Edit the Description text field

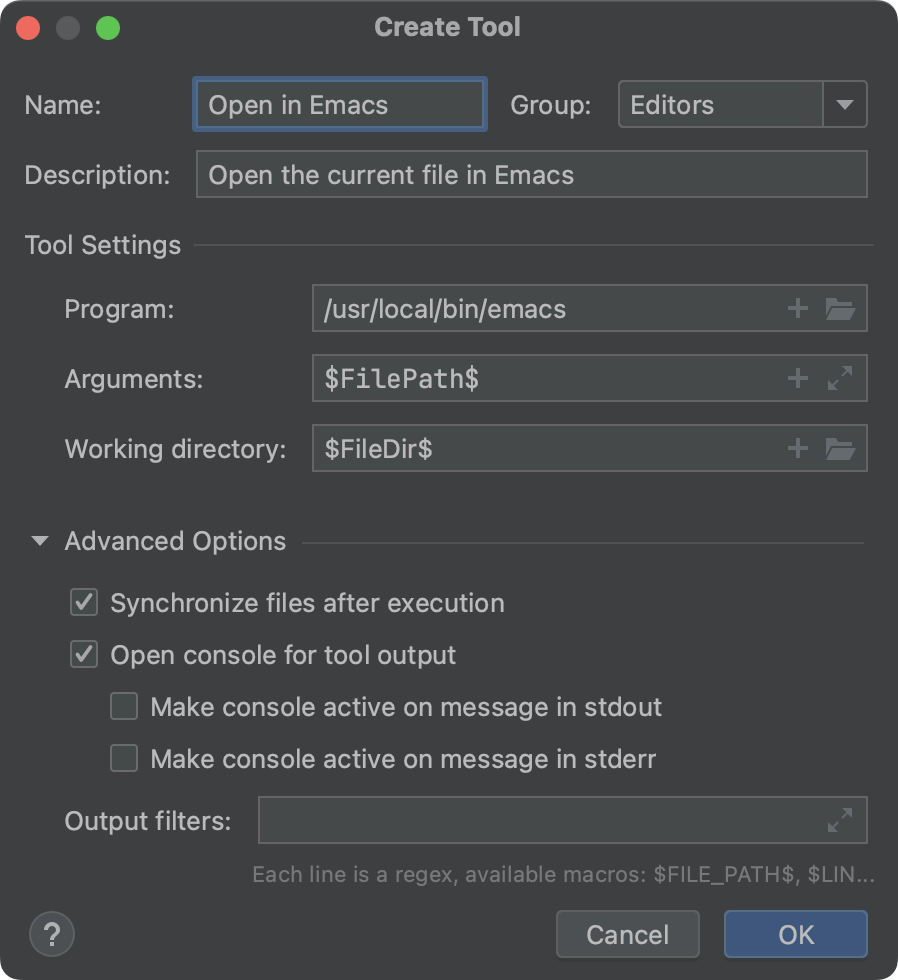531,174
